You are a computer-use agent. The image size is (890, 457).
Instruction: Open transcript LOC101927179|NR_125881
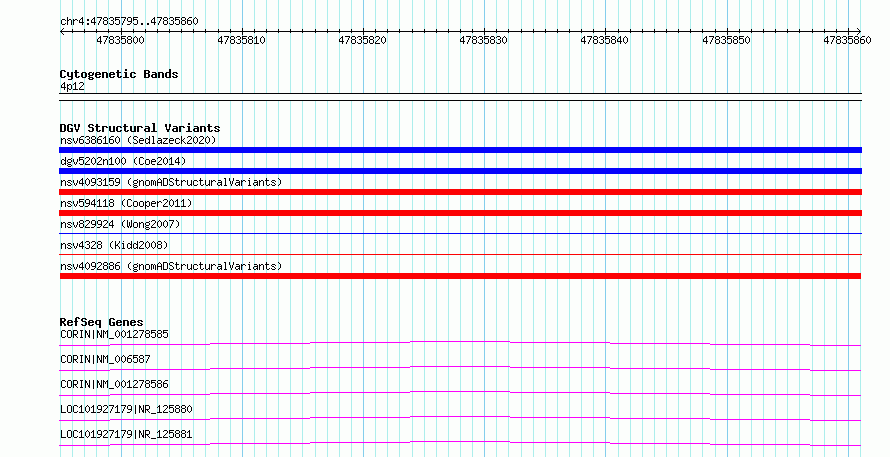pos(126,434)
